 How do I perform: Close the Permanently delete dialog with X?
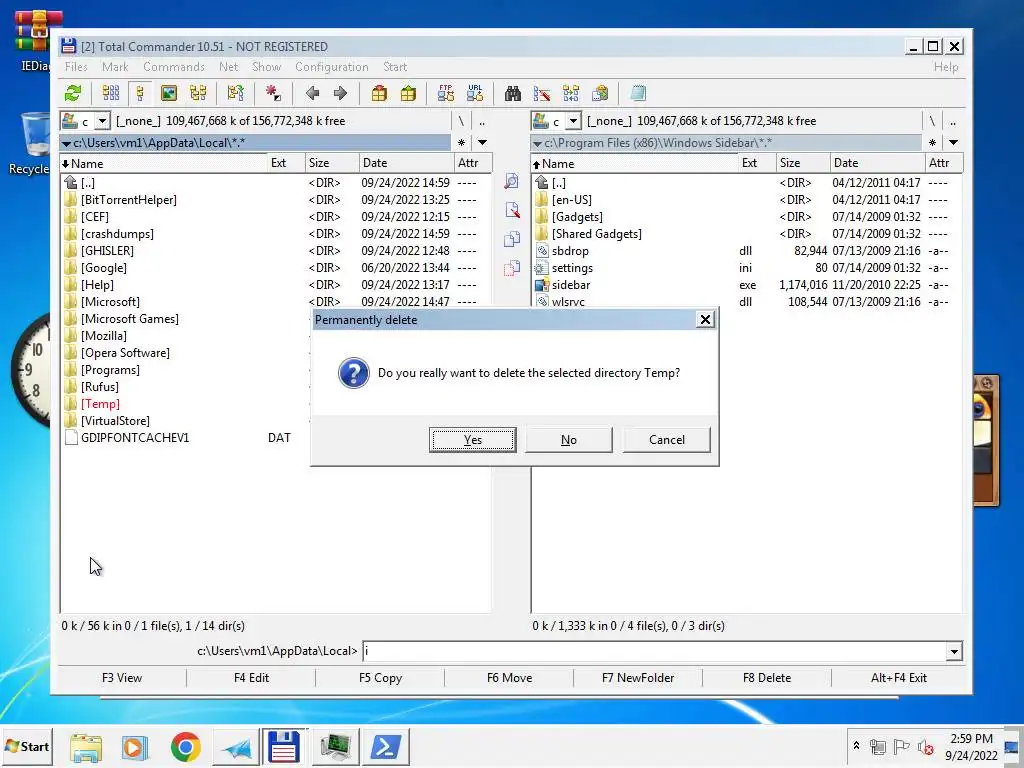click(705, 319)
